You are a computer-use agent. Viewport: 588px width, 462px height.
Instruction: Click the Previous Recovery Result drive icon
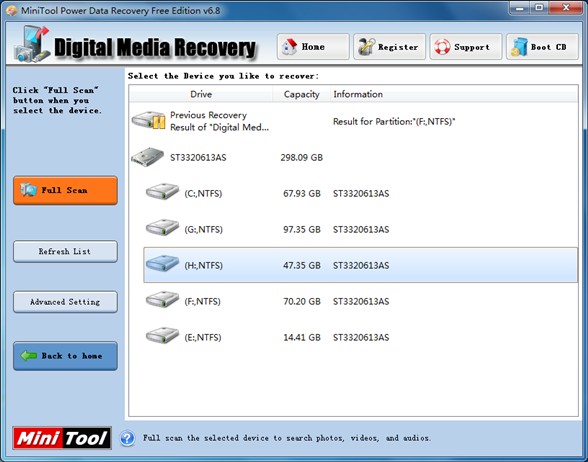(x=148, y=121)
